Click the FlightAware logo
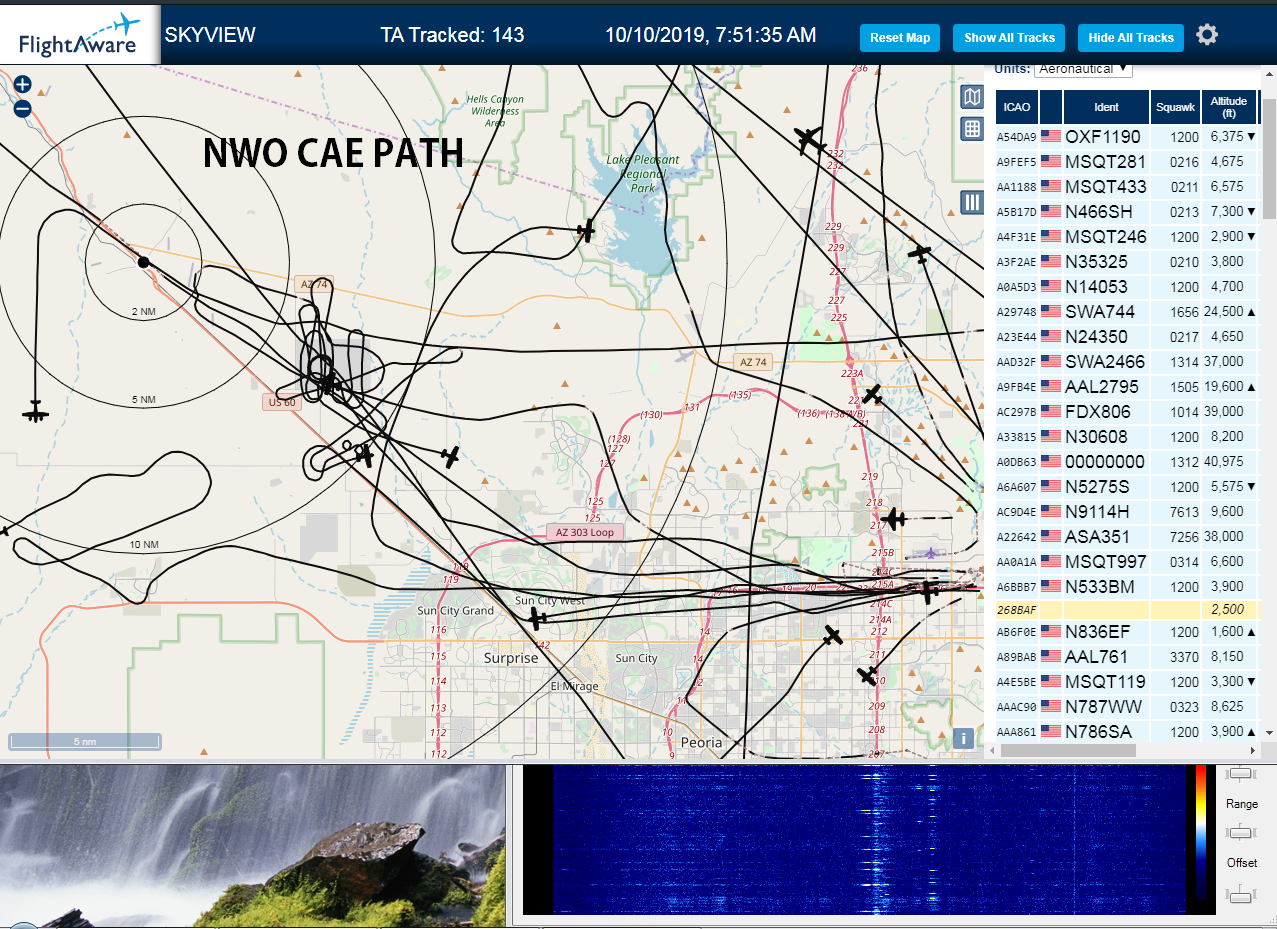Image resolution: width=1277 pixels, height=929 pixels. (x=80, y=33)
